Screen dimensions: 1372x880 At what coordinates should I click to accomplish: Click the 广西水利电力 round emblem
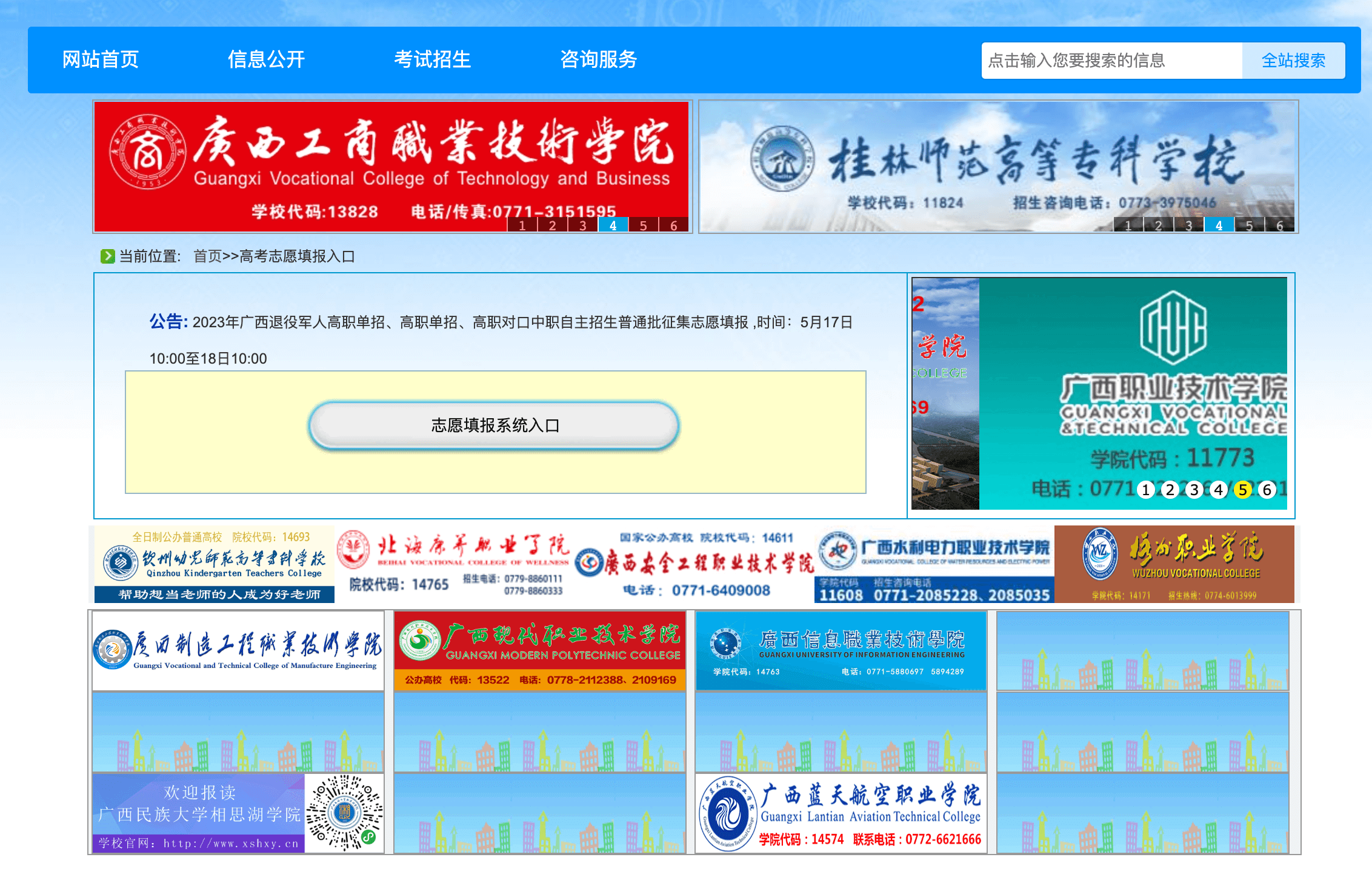coord(838,550)
